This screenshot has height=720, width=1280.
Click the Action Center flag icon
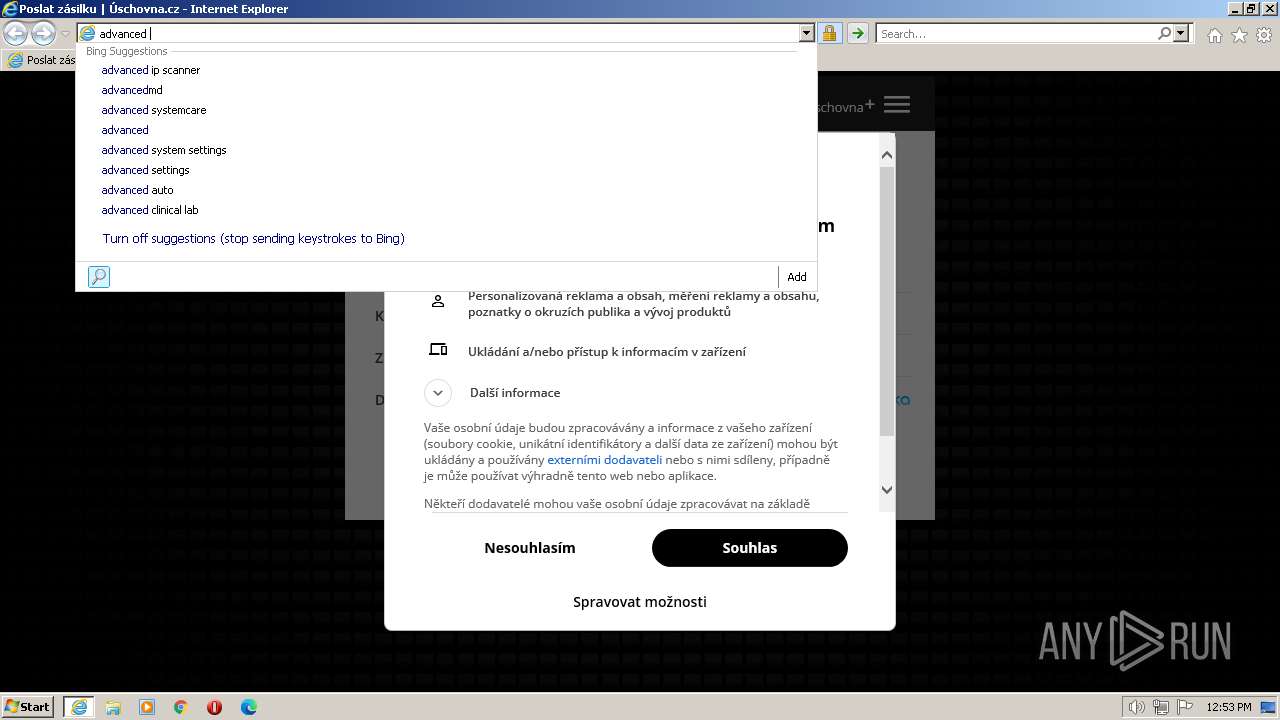[1187, 707]
